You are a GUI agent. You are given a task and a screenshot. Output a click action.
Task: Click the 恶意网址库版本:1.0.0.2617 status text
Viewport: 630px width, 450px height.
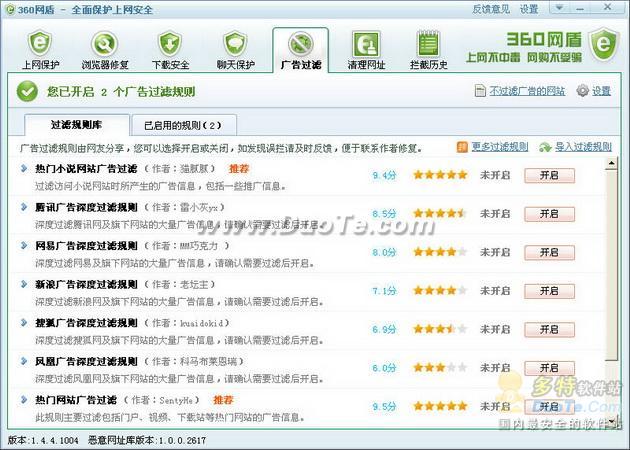point(147,440)
